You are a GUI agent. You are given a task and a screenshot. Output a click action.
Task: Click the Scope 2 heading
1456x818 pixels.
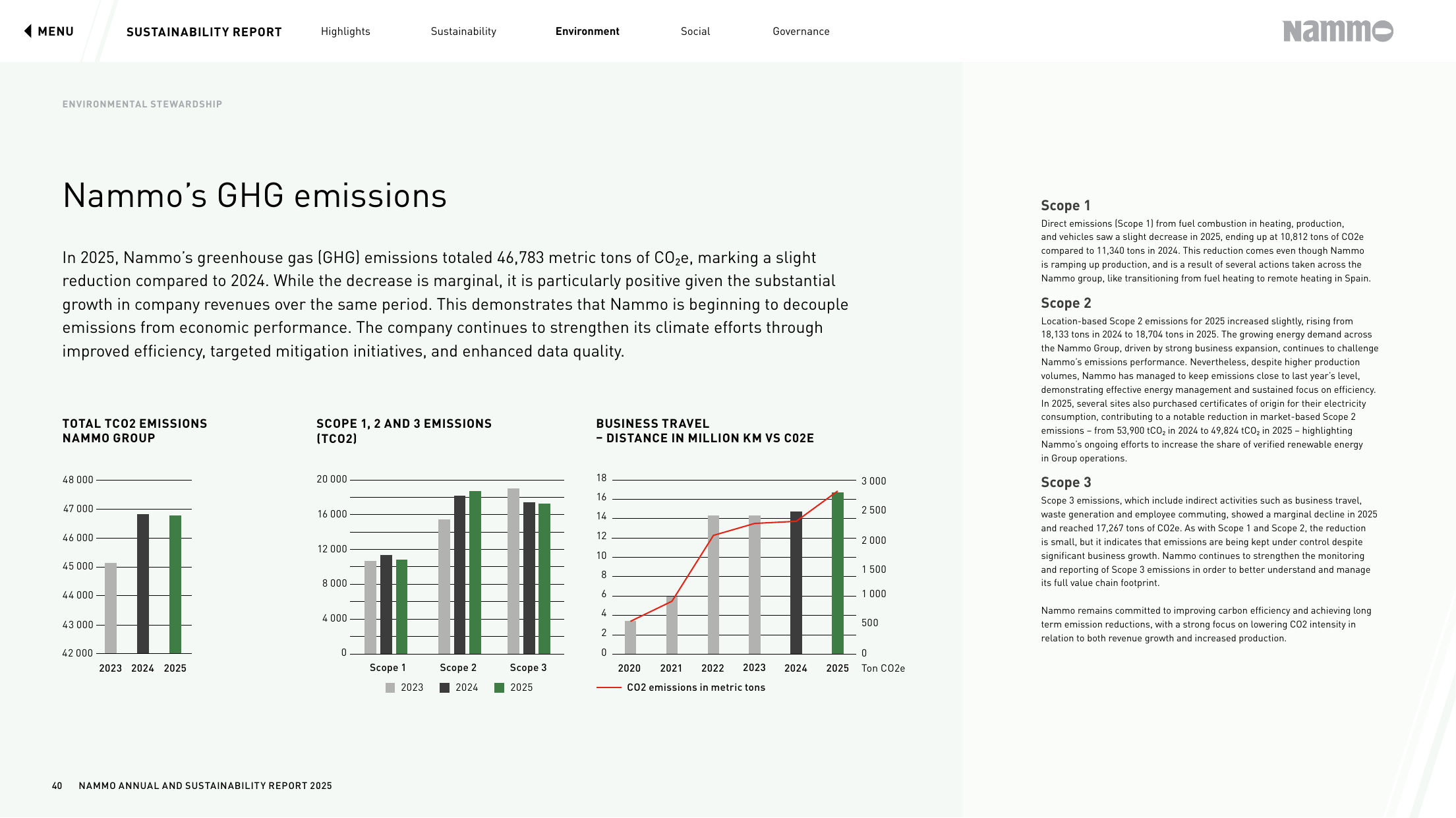(x=1066, y=303)
